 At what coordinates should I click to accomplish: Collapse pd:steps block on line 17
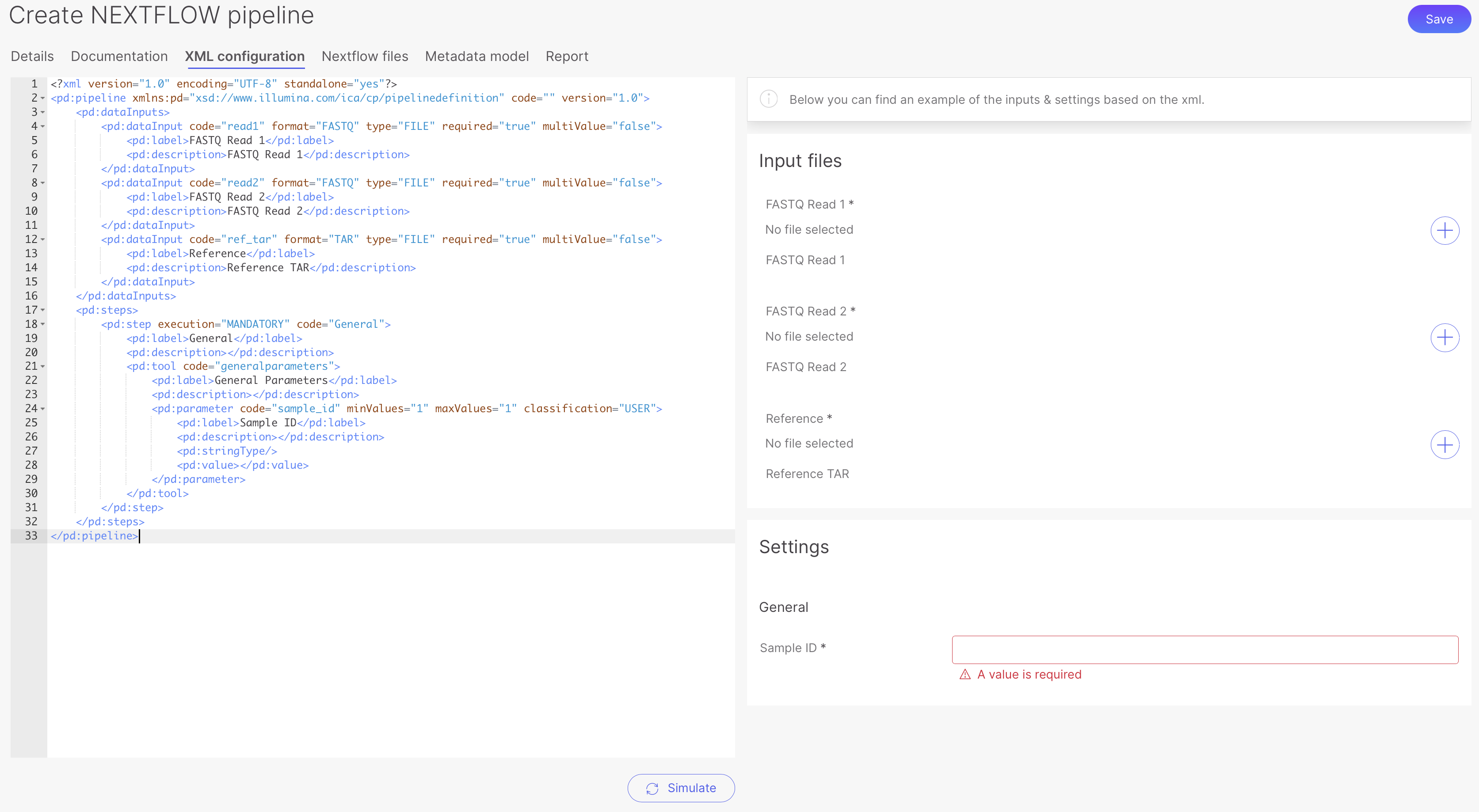(x=43, y=310)
